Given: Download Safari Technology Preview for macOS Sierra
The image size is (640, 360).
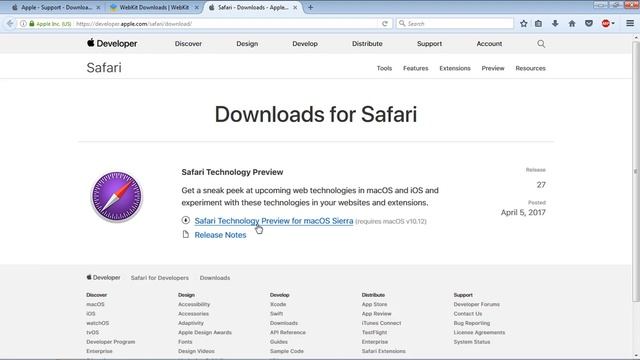Looking at the screenshot, I should click(x=273, y=221).
